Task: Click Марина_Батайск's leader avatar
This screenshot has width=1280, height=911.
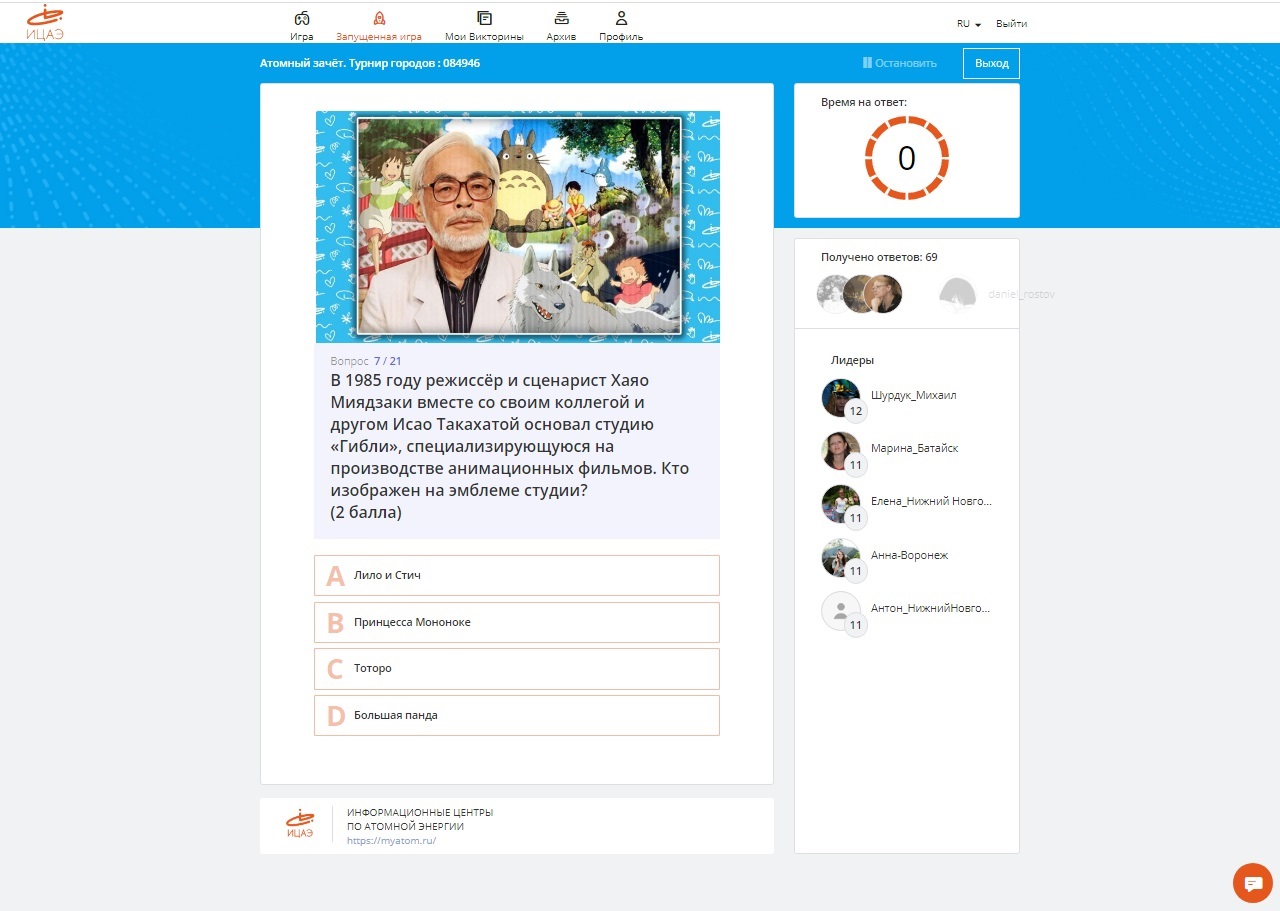Action: pyautogui.click(x=840, y=451)
